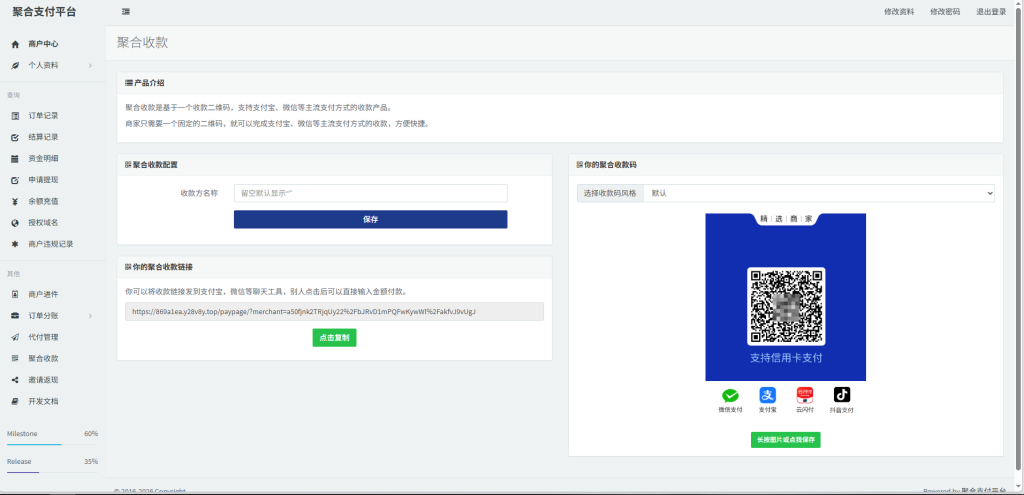Click the 聚合收款配置 panel title
Viewport: 1024px width, 495px height.
(155, 165)
